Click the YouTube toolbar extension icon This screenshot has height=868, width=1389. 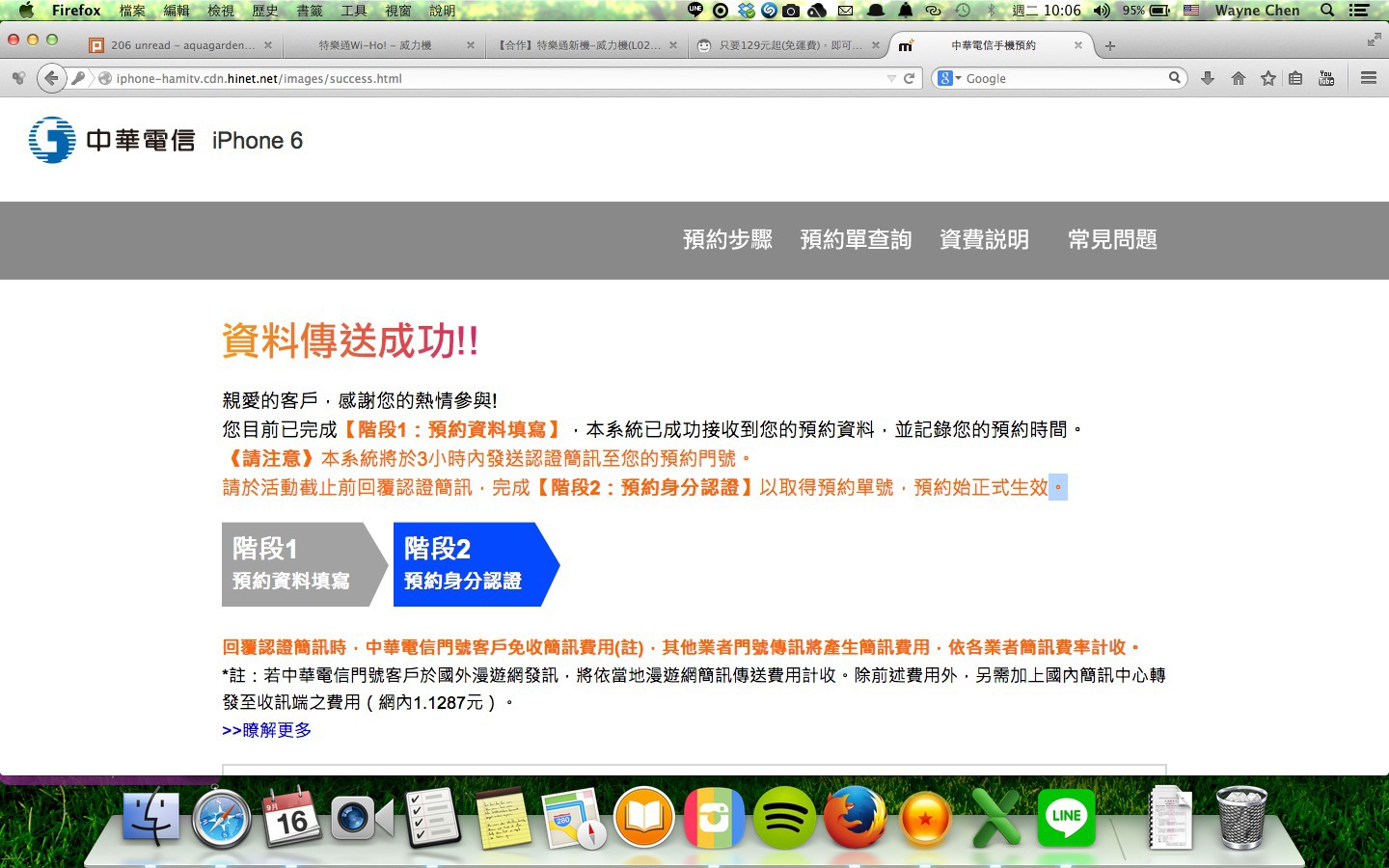pyautogui.click(x=1326, y=78)
